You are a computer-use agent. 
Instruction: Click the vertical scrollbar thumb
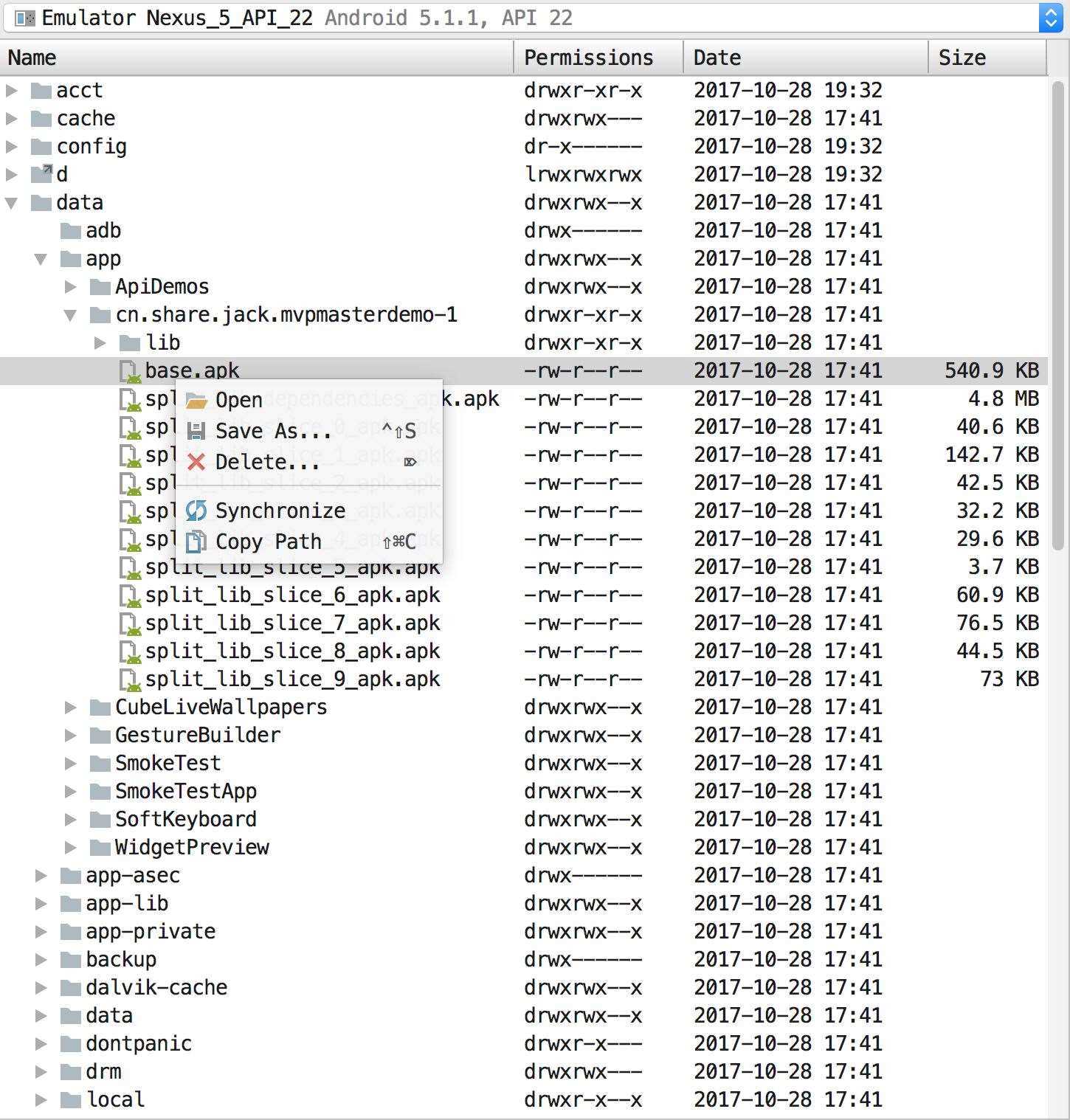click(x=1057, y=316)
